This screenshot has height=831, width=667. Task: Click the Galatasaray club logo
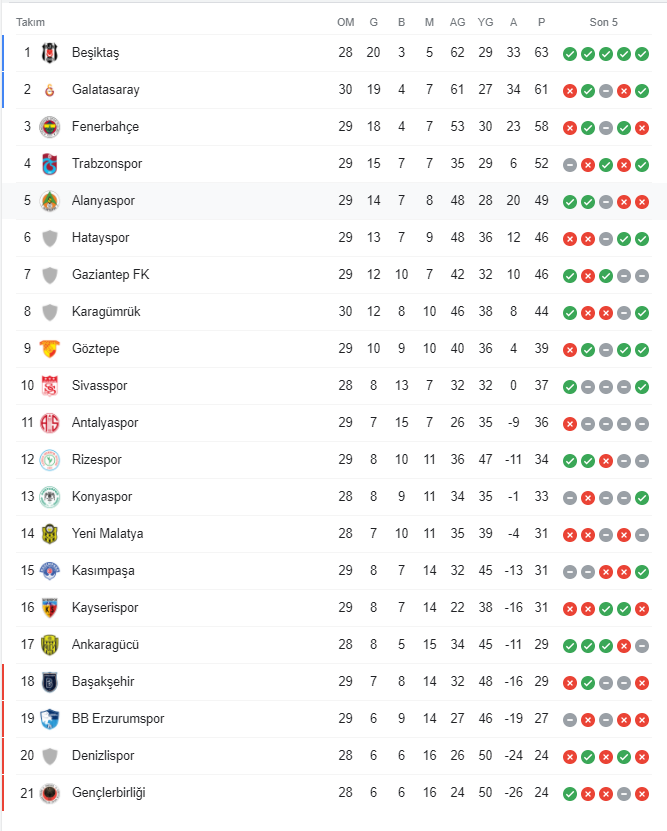tap(50, 90)
